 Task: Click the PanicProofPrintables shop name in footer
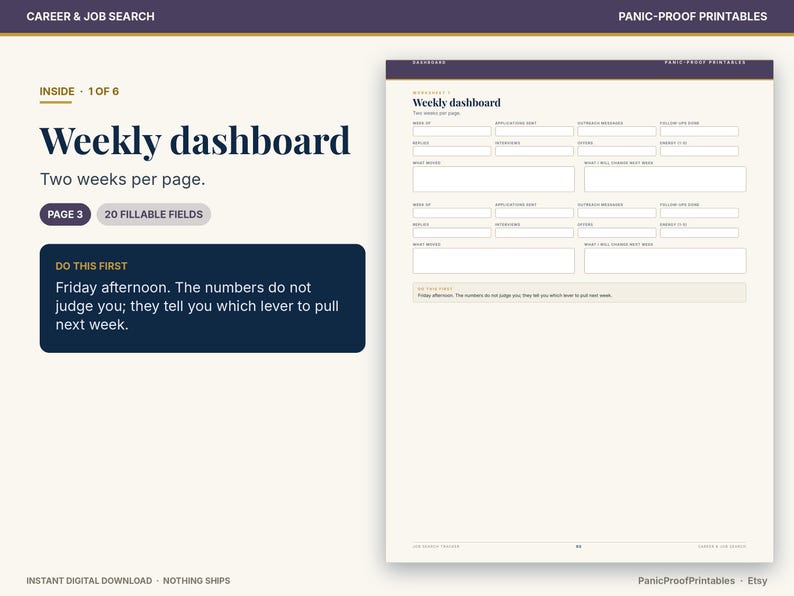[686, 580]
